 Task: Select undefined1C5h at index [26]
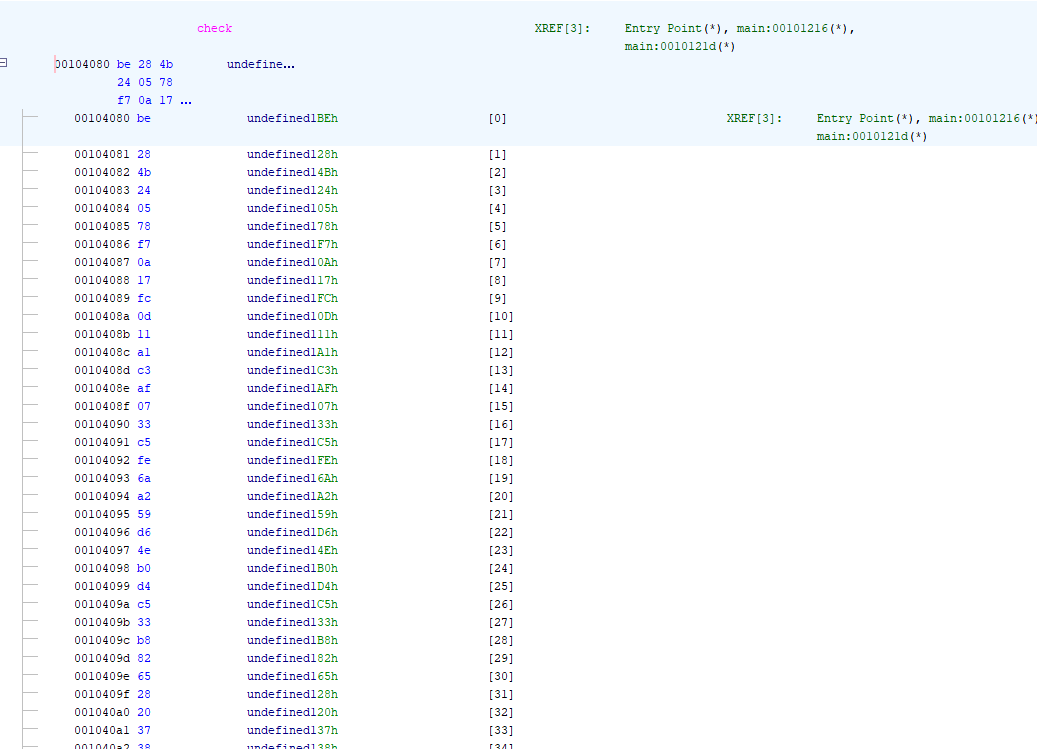pos(292,604)
